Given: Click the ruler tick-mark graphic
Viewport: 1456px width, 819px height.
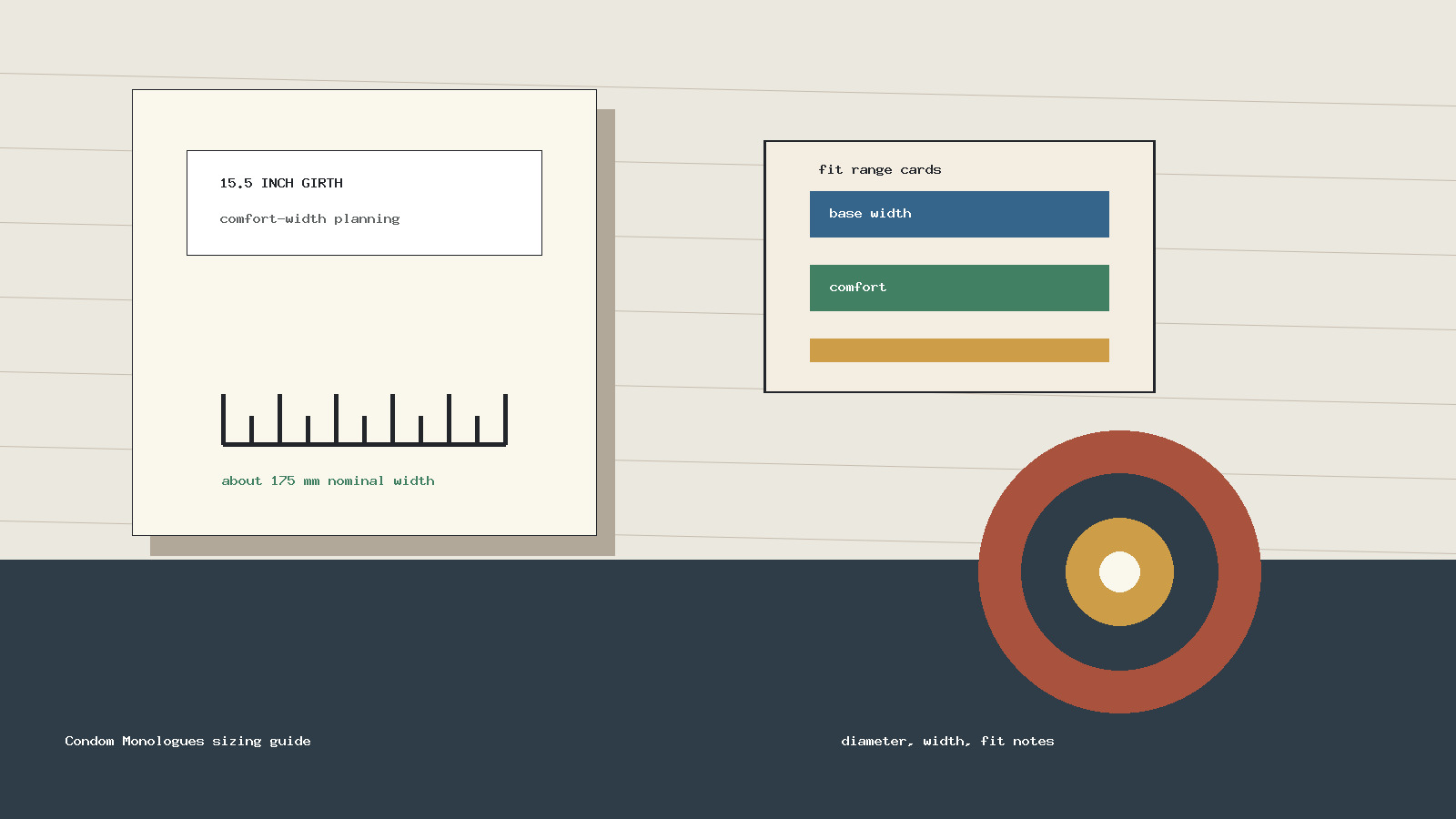Looking at the screenshot, I should tap(364, 420).
